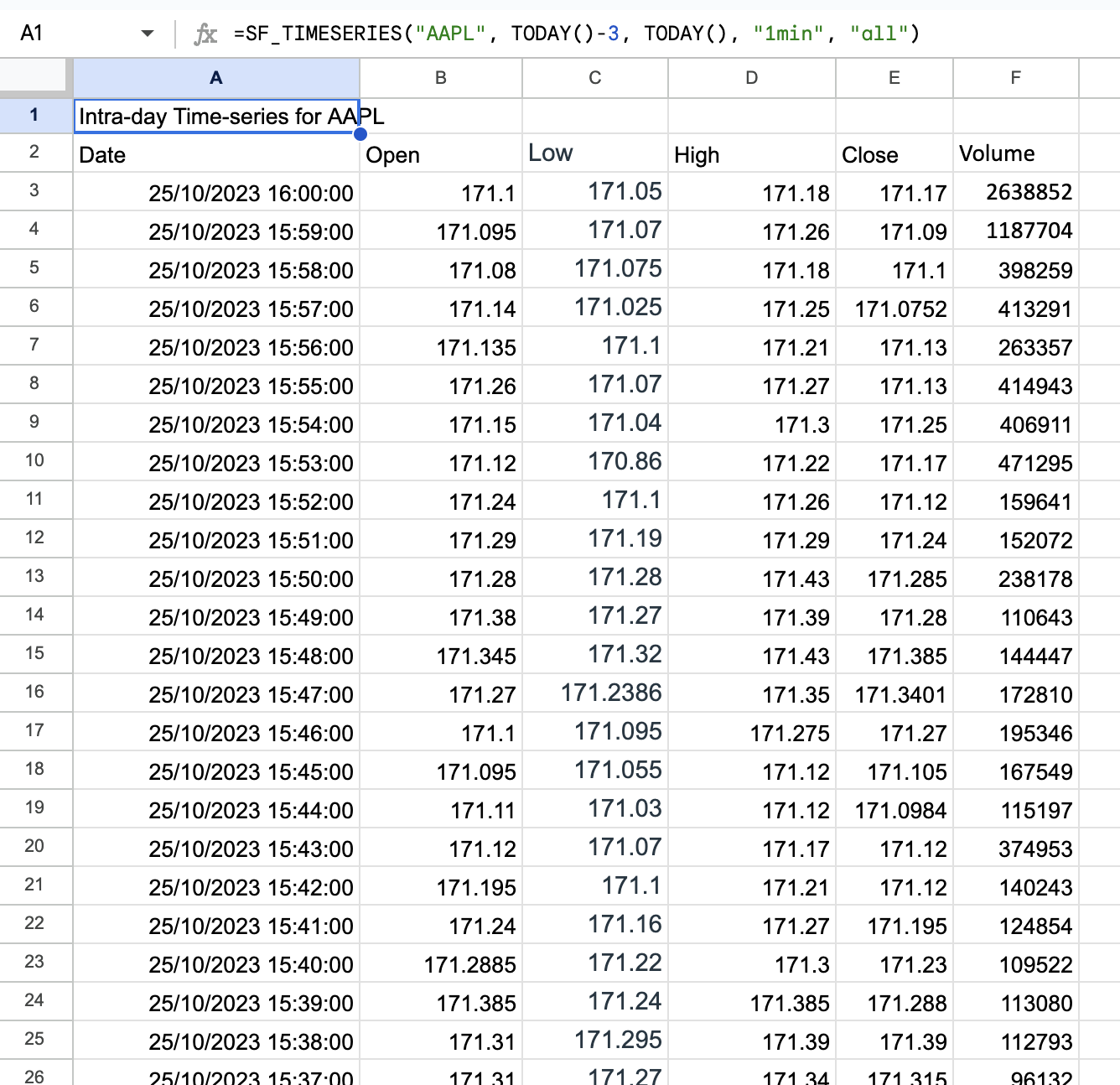
Task: Select row 25 header
Action: 35,1039
